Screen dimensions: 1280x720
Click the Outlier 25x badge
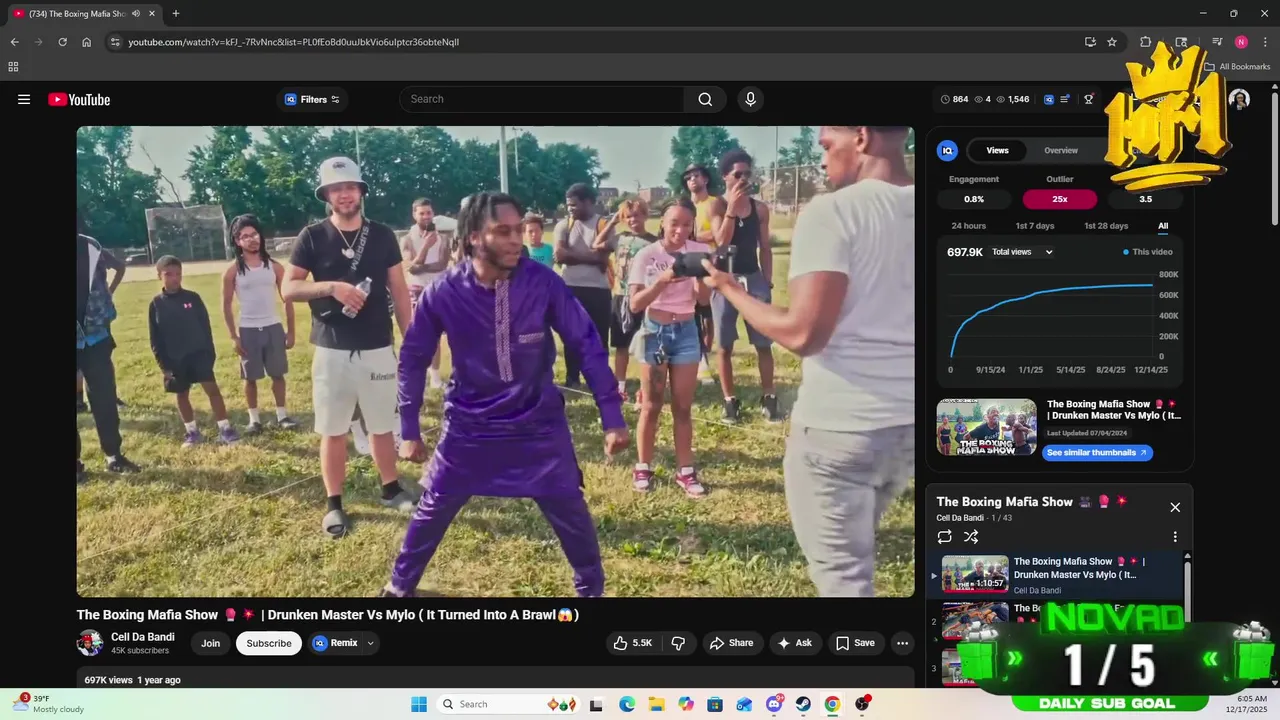(1060, 199)
